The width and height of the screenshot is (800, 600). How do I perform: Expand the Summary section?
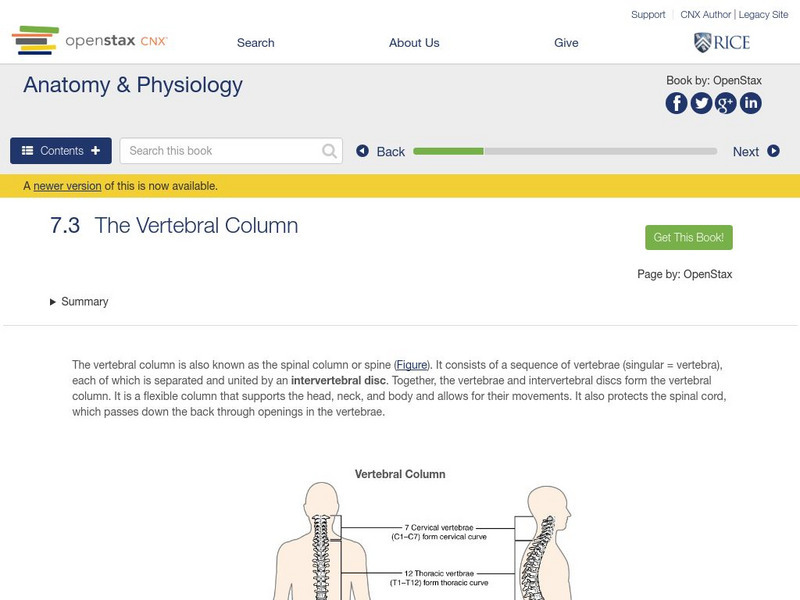point(79,302)
